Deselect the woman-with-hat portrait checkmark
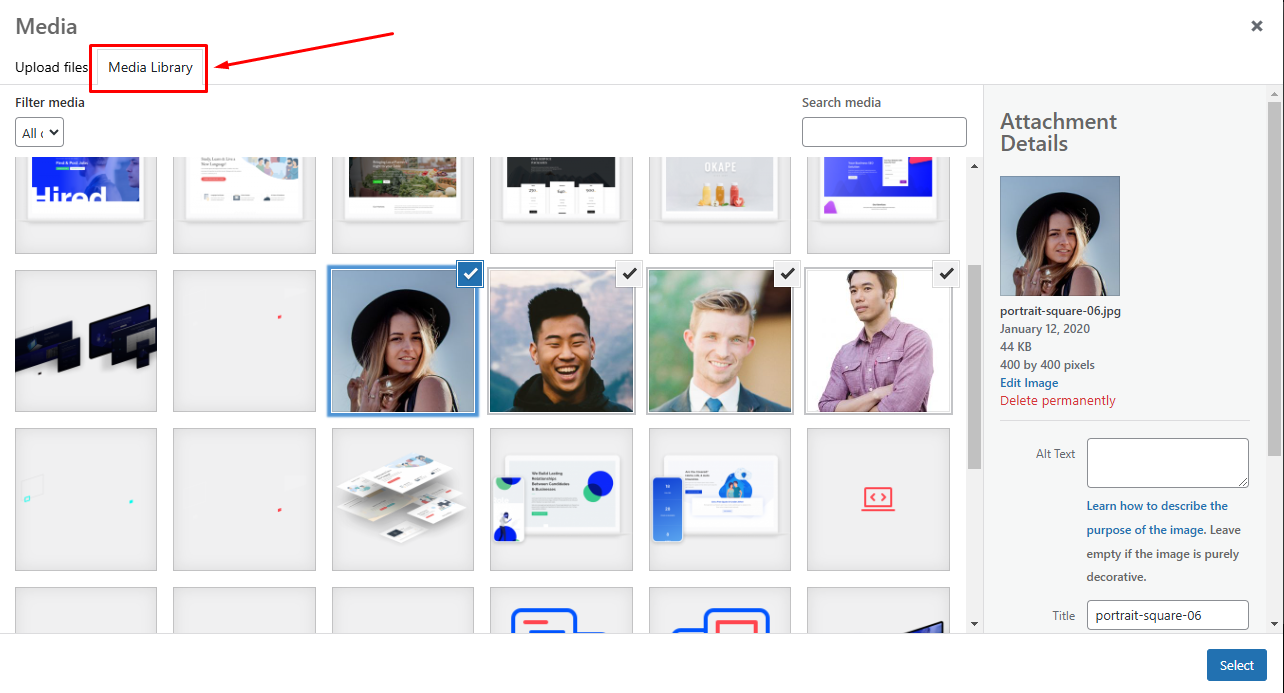This screenshot has height=693, width=1284. pos(470,273)
